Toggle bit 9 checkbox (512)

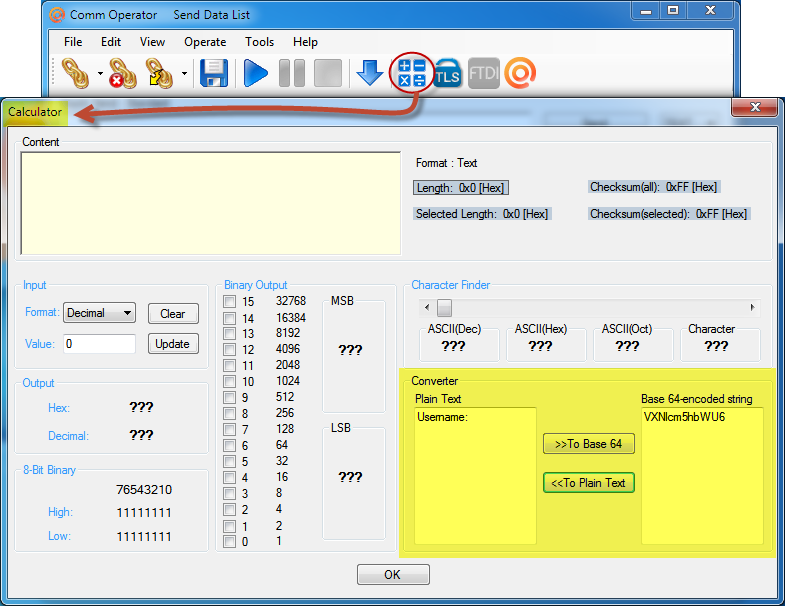230,398
